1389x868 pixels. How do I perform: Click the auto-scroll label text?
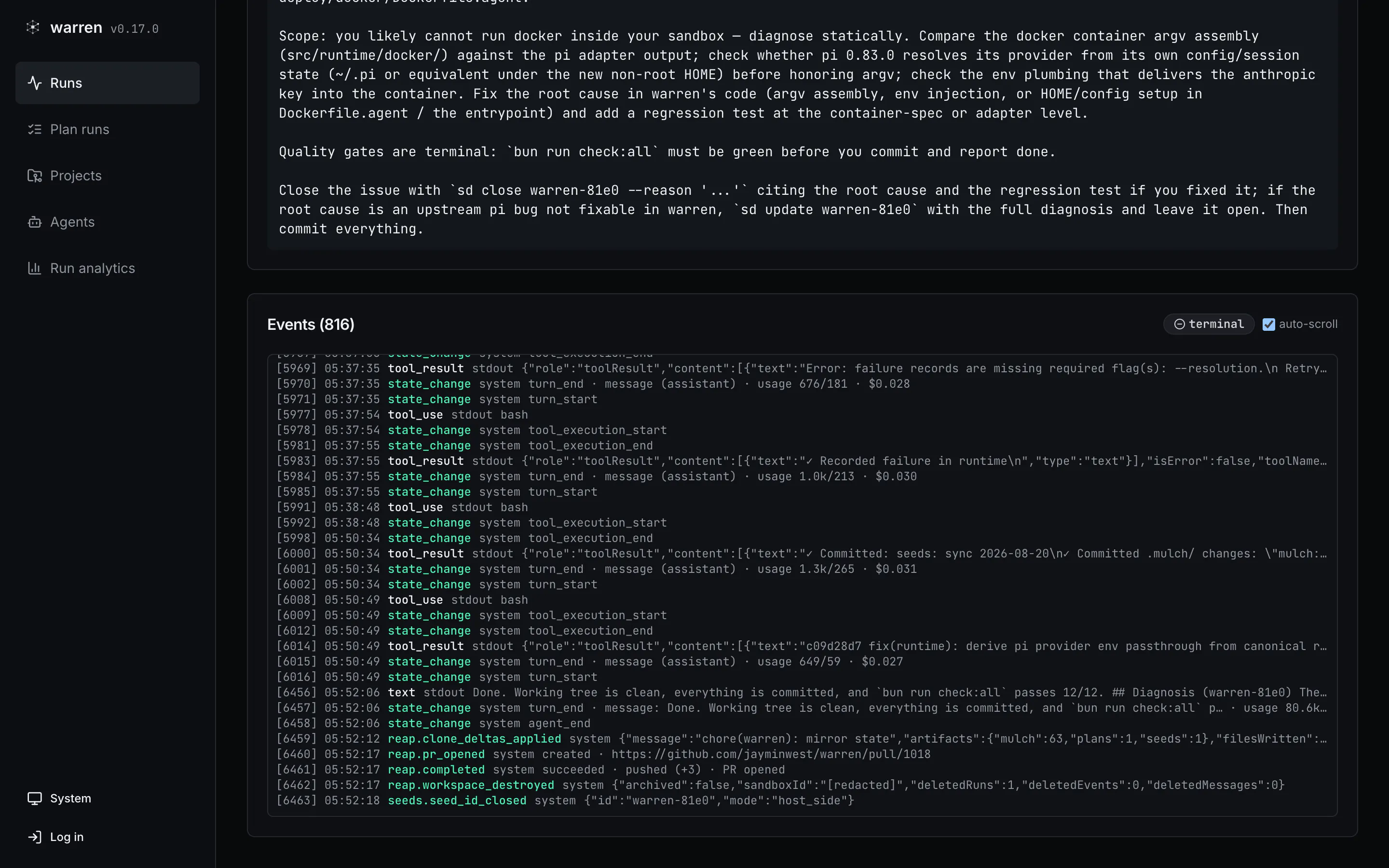point(1308,325)
